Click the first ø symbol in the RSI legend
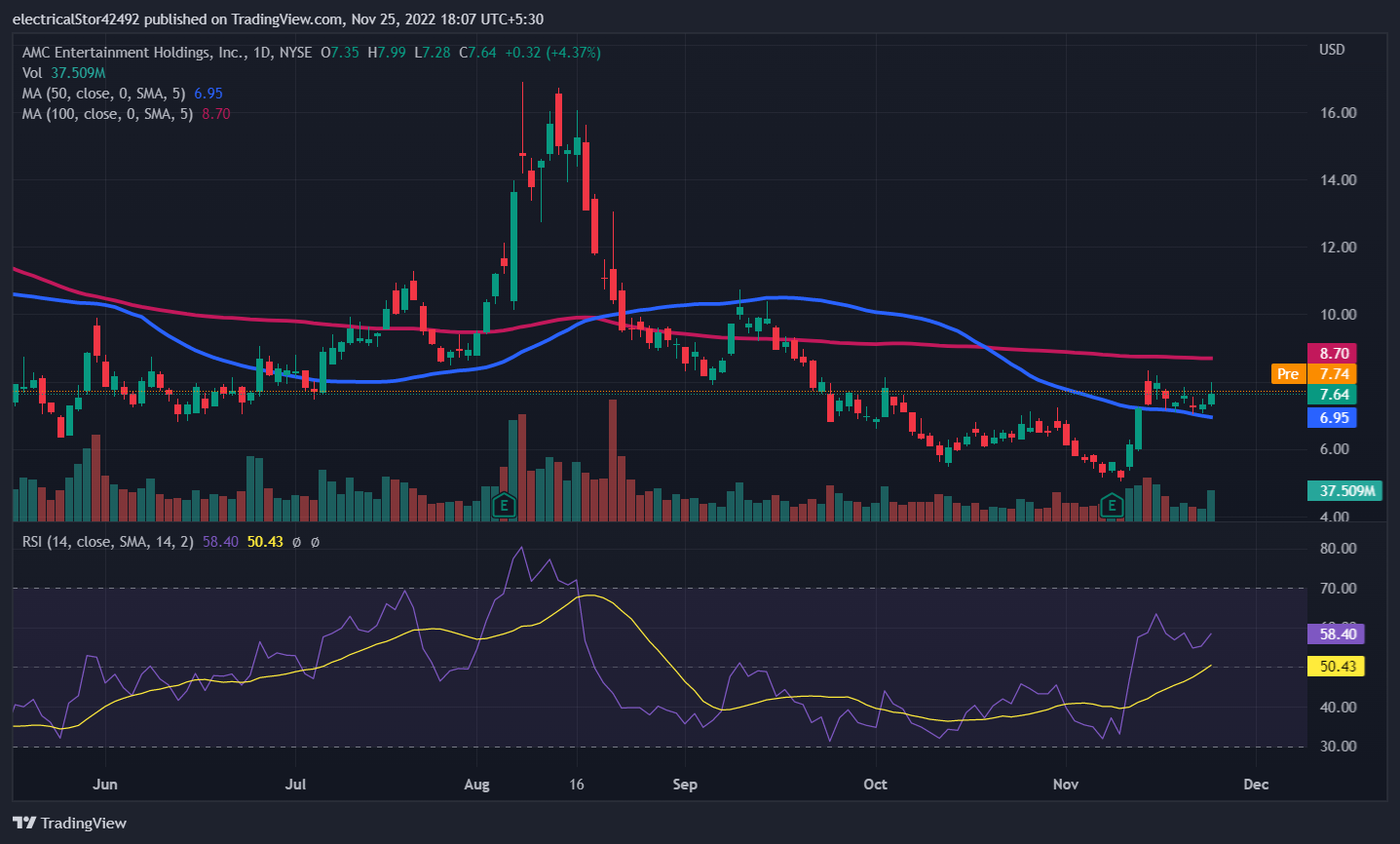The image size is (1400, 844). [x=296, y=542]
